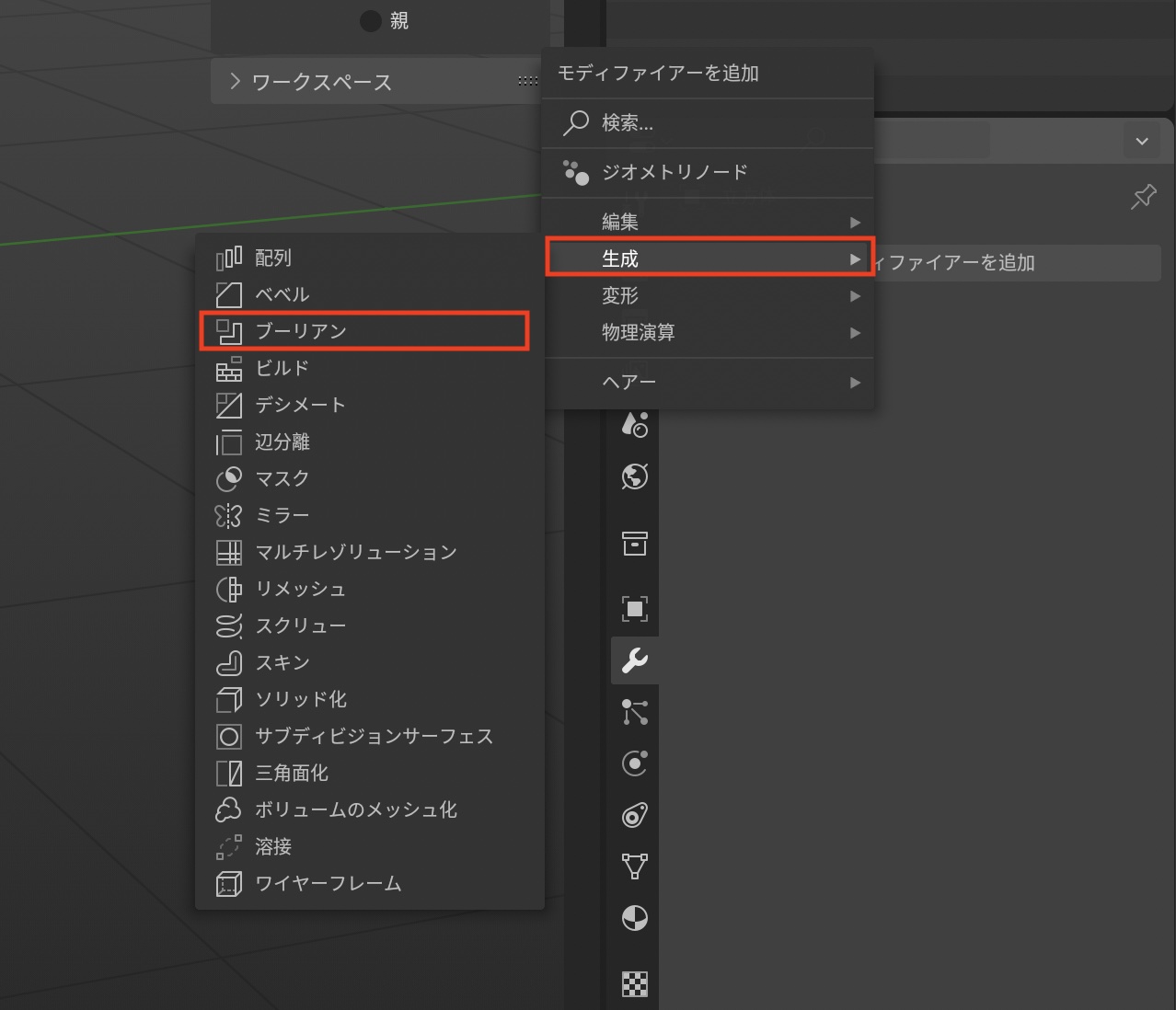This screenshot has height=1010, width=1176.
Task: Open the Texture checkerboard properties tab
Action: tap(635, 984)
